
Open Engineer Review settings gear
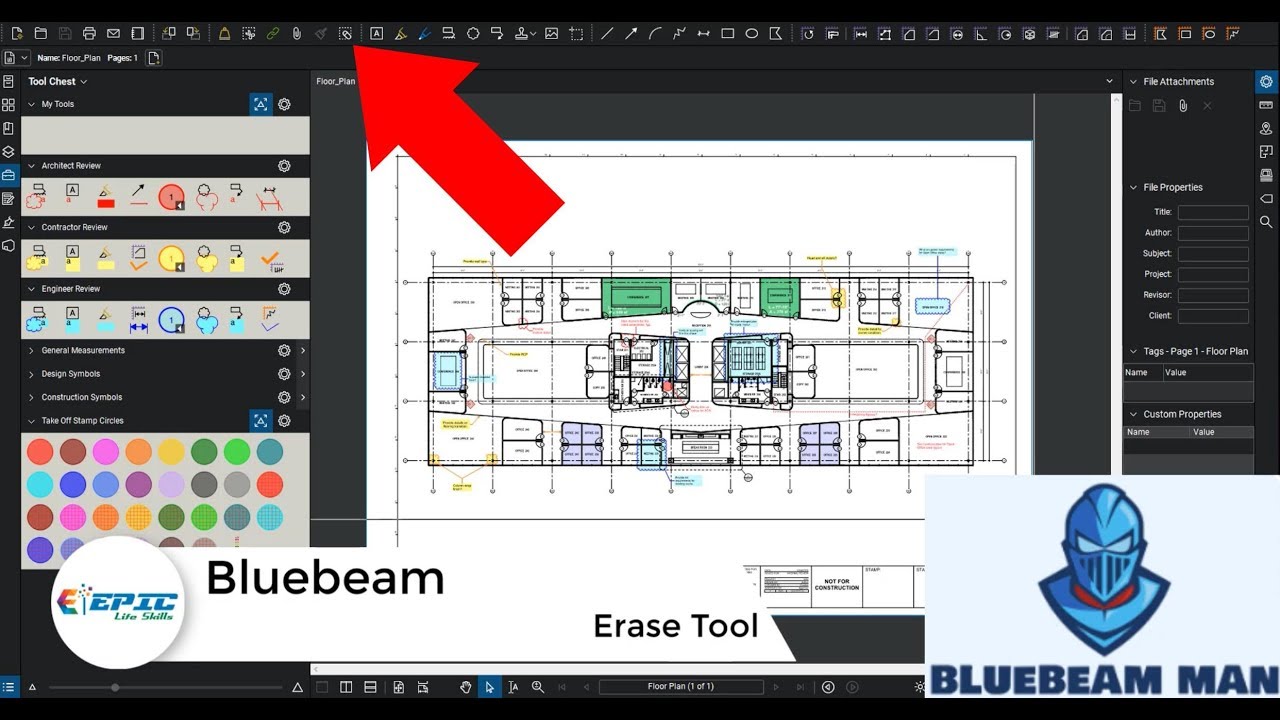284,289
